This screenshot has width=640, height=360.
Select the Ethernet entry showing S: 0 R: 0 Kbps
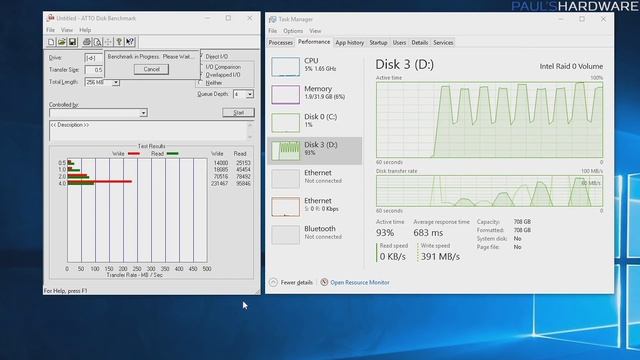point(314,207)
